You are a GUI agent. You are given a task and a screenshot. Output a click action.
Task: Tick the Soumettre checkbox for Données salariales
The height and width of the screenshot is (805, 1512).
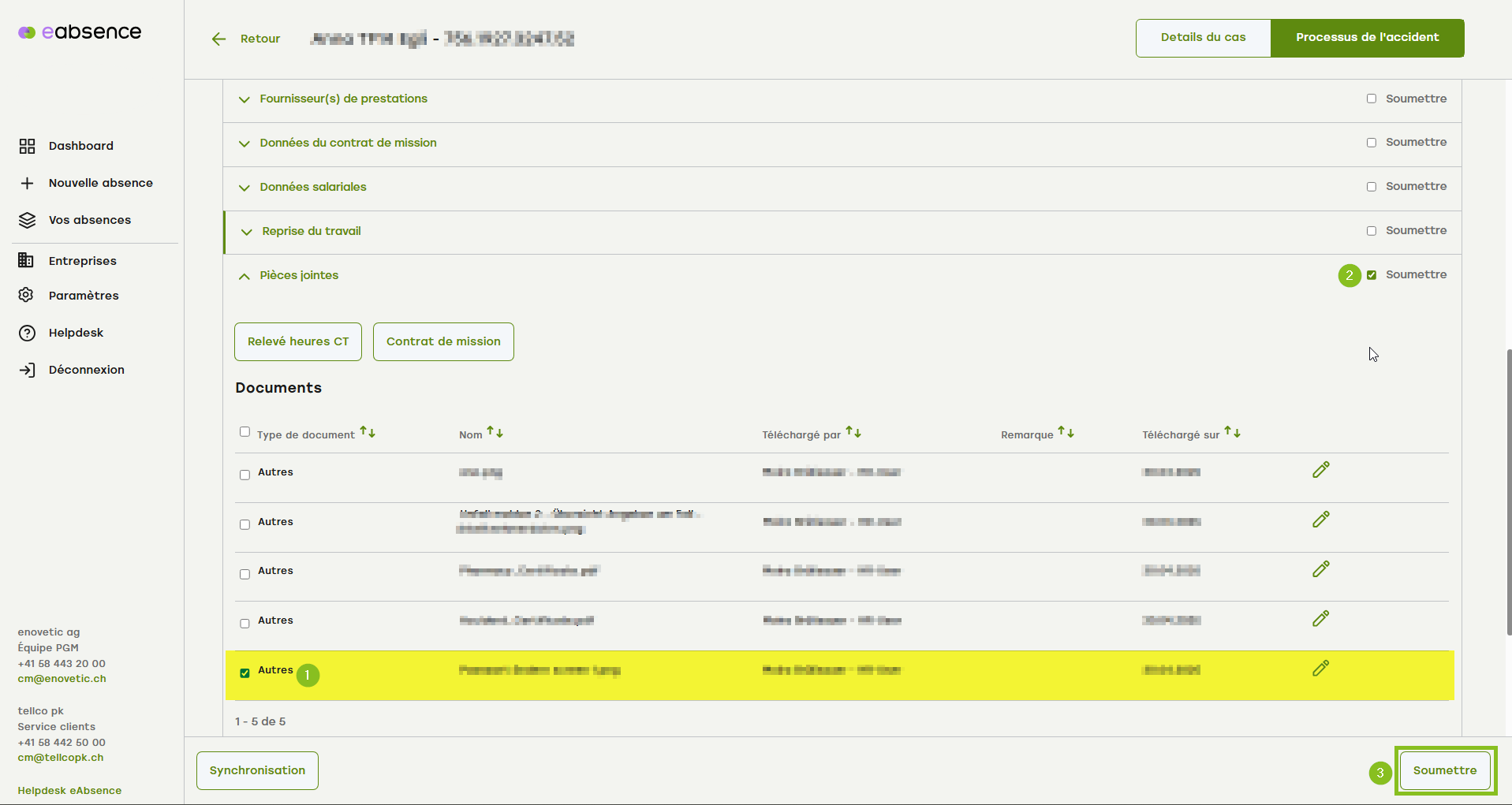click(1372, 187)
